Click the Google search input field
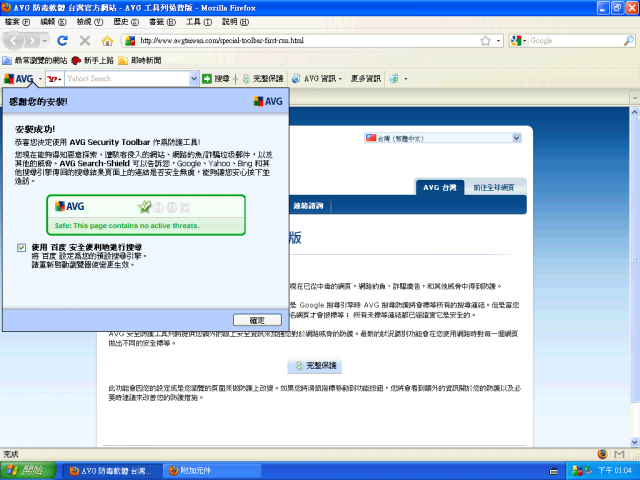 coord(576,40)
